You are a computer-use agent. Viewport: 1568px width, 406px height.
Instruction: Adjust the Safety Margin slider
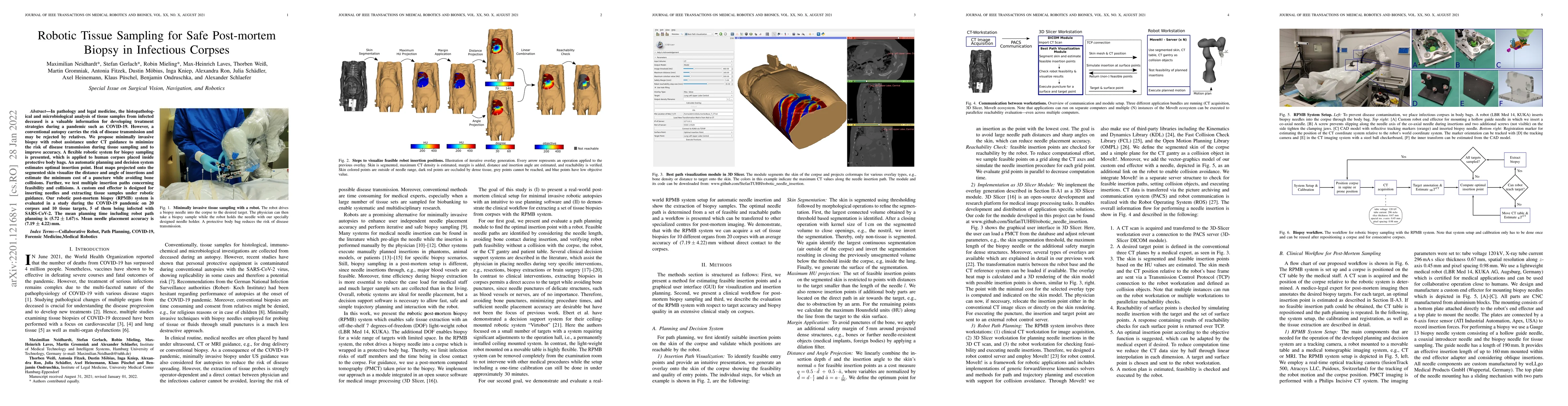(704, 80)
